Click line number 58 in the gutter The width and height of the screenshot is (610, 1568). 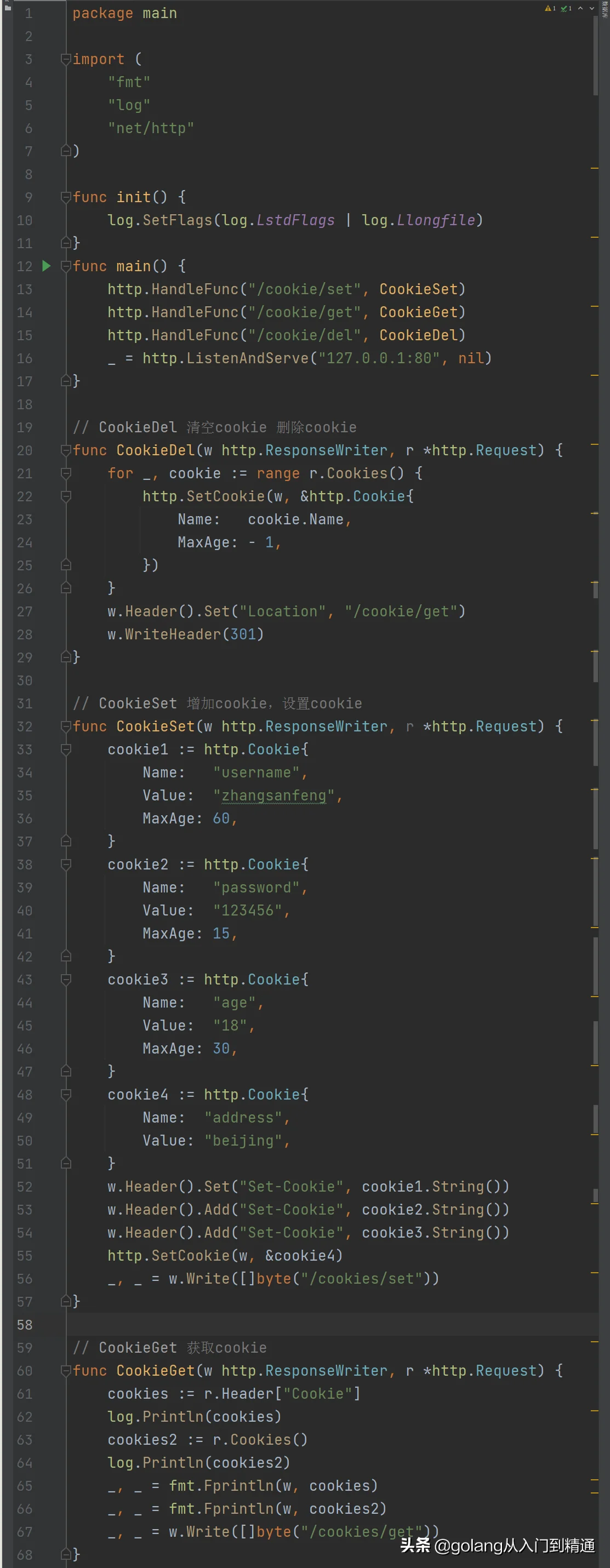25,1325
